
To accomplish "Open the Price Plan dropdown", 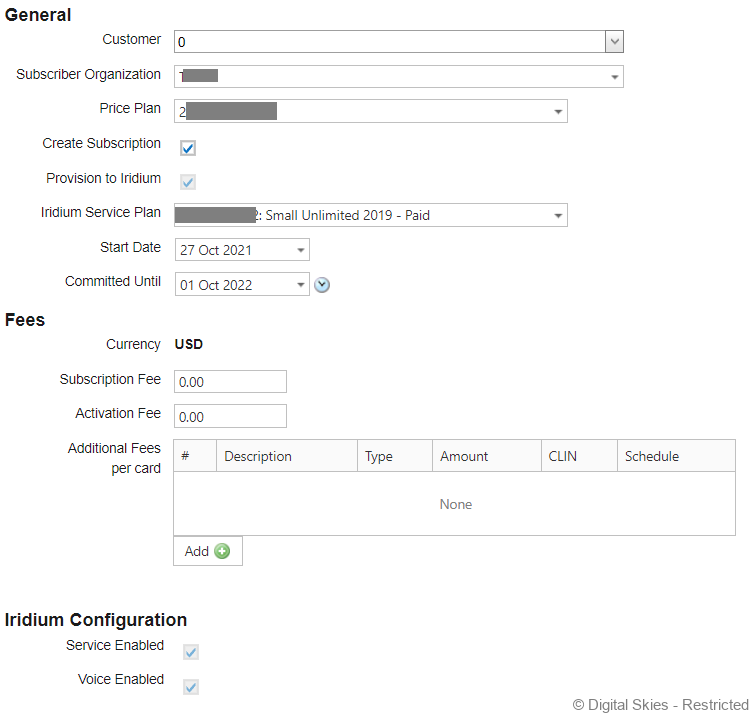I will (557, 112).
